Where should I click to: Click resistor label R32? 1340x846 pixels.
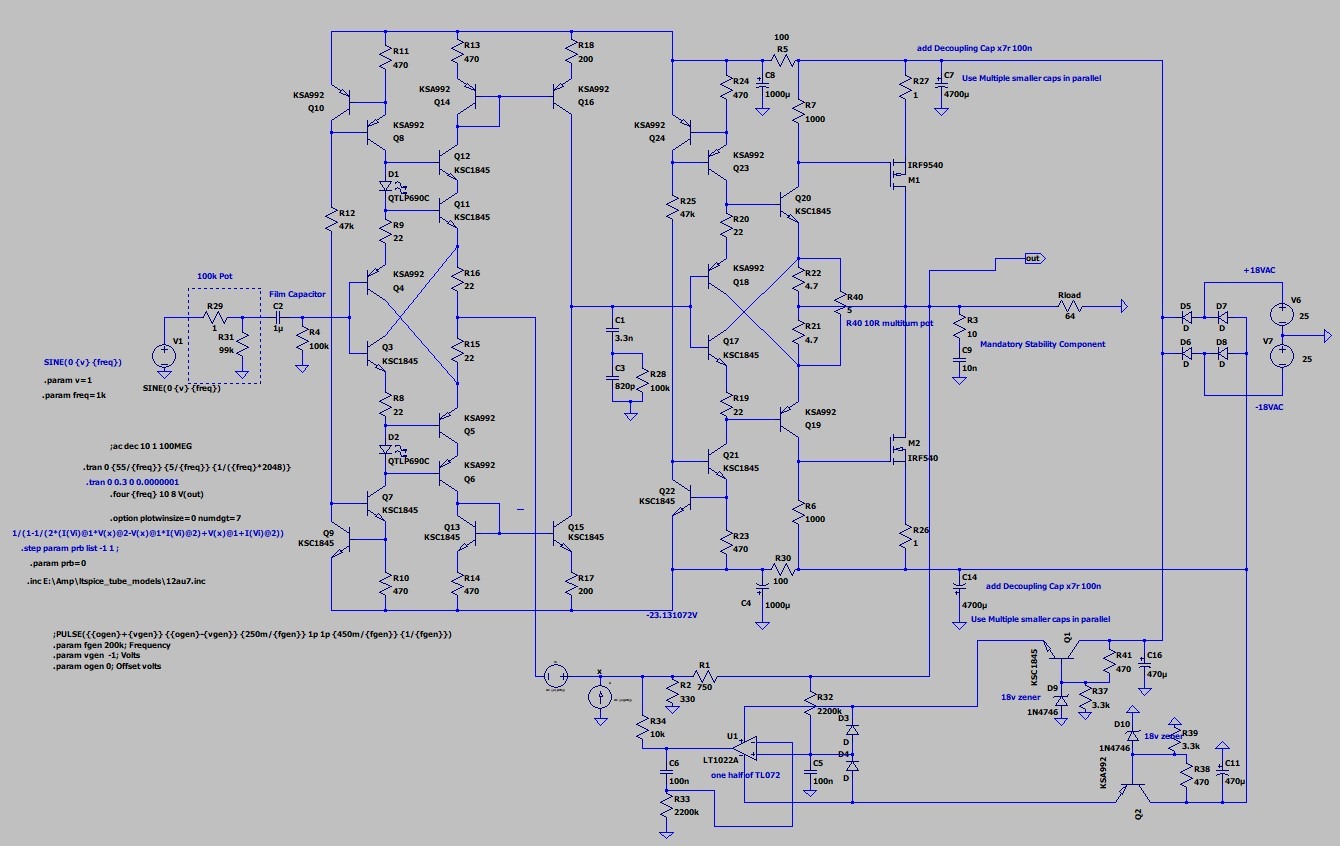825,697
